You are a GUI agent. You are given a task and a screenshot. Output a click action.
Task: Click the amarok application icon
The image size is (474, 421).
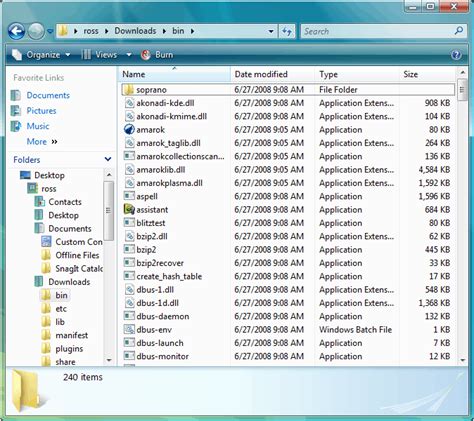(x=129, y=129)
